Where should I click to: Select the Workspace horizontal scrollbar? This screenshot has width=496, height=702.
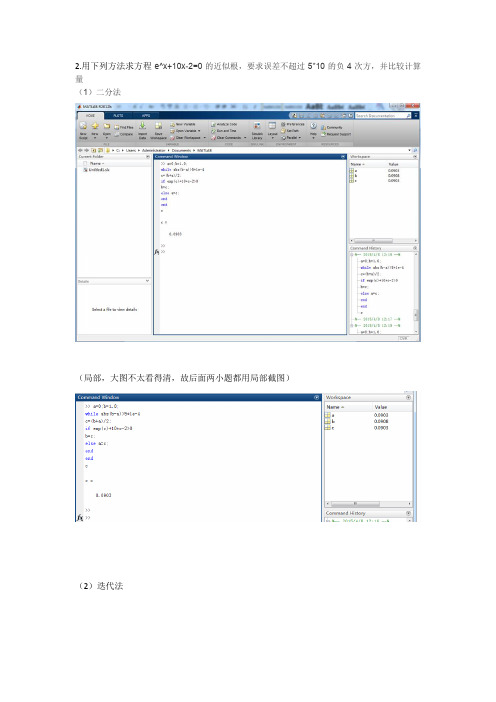(x=384, y=241)
